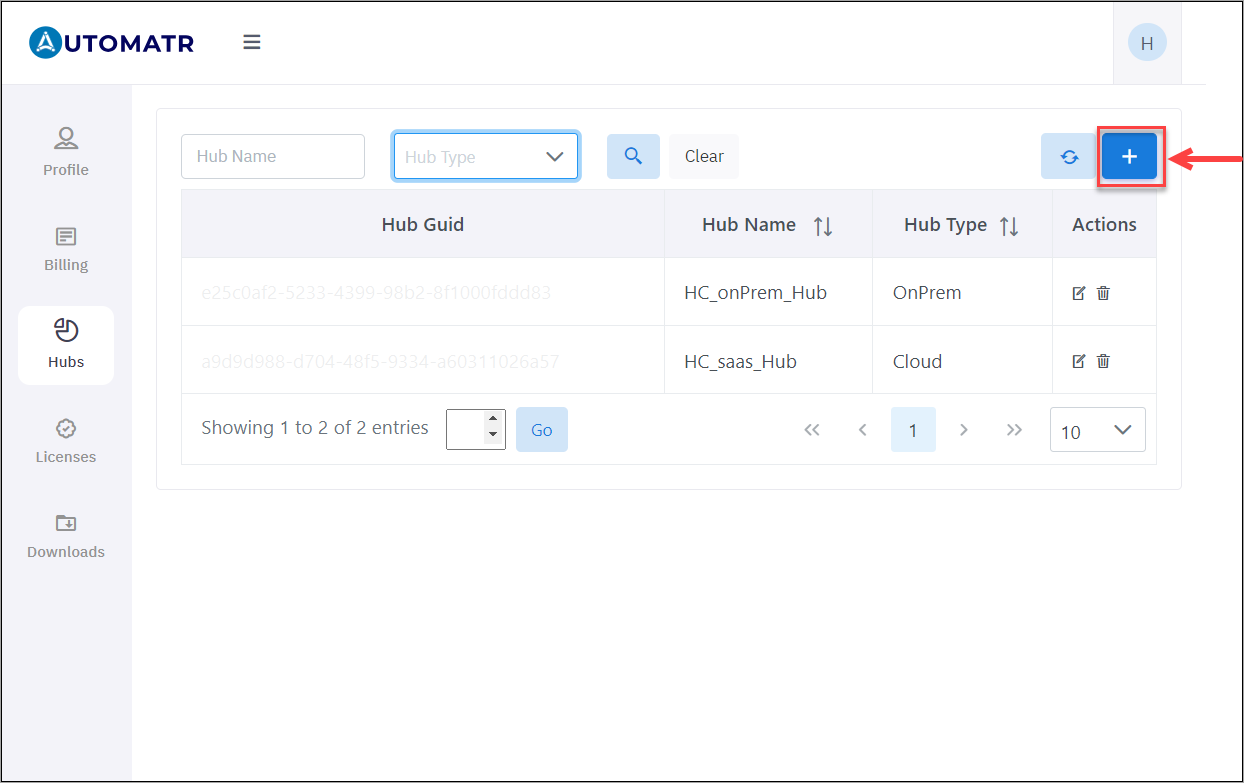This screenshot has height=783, width=1244.
Task: Delete the HC_onPrem_Hub row
Action: pyautogui.click(x=1103, y=293)
